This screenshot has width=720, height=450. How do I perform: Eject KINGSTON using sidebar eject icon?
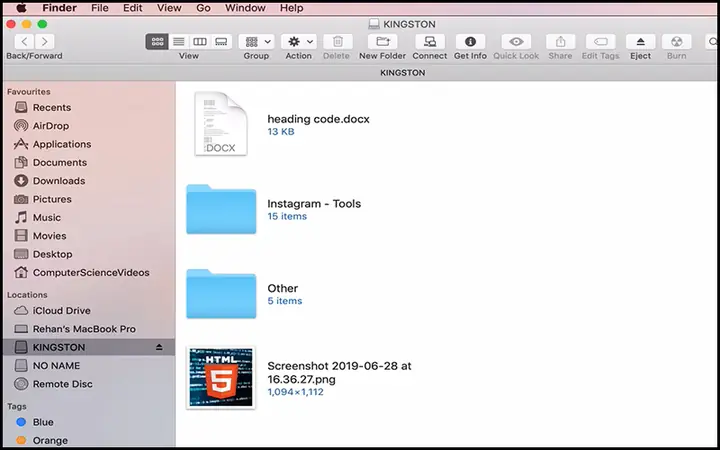159,347
